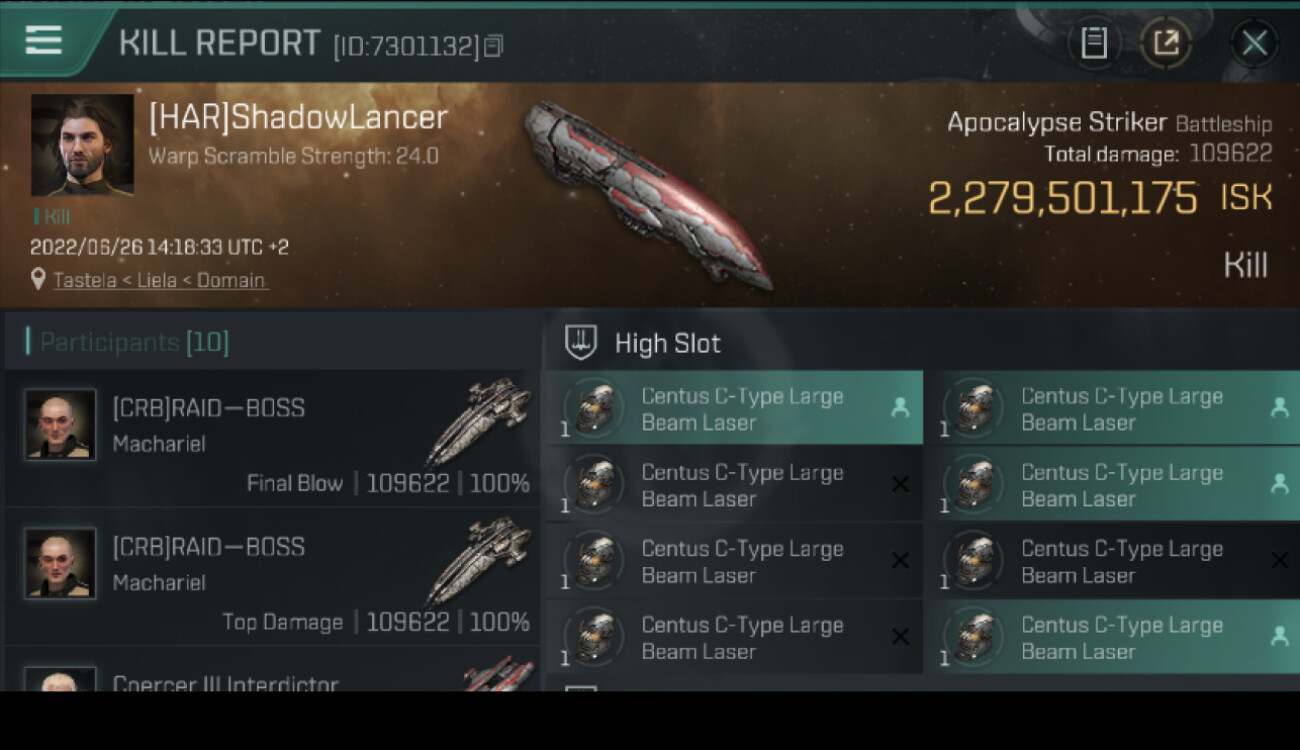Click the X mark on third-row right Beam Laser
This screenshot has height=750, width=1300.
click(x=1279, y=561)
